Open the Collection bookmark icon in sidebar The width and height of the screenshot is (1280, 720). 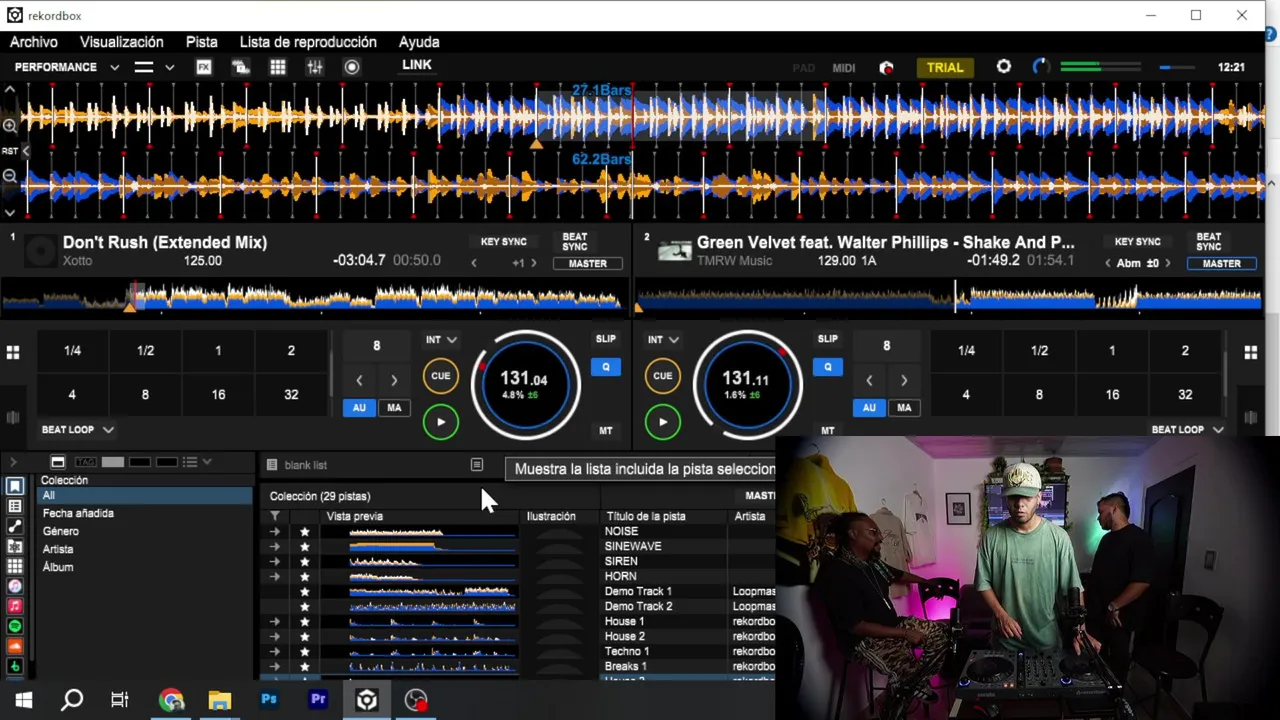tap(15, 487)
